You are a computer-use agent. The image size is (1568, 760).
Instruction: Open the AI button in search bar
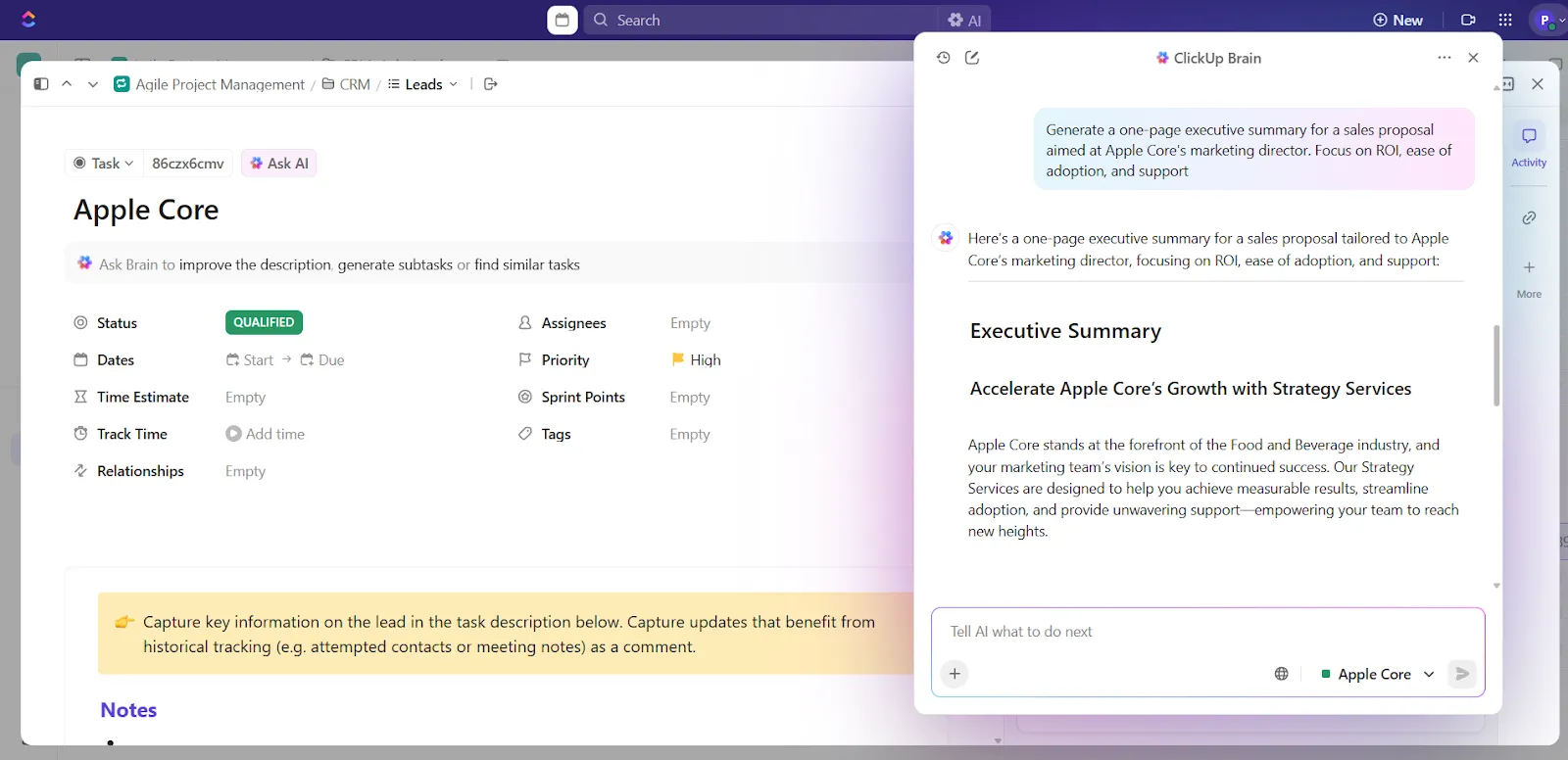[964, 20]
